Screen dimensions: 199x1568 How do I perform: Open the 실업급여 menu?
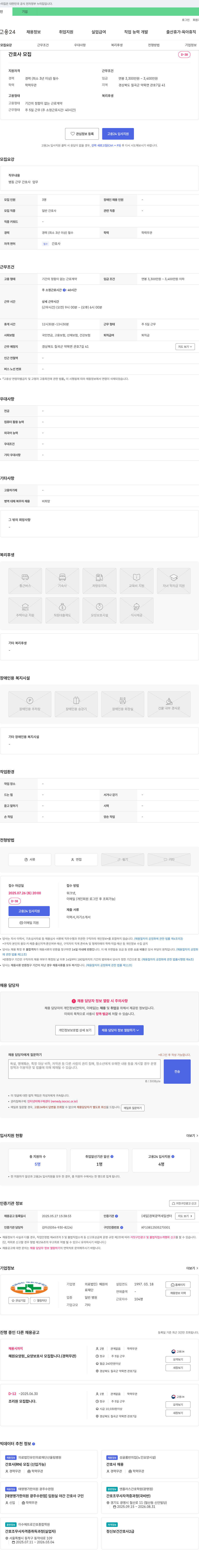(99, 32)
